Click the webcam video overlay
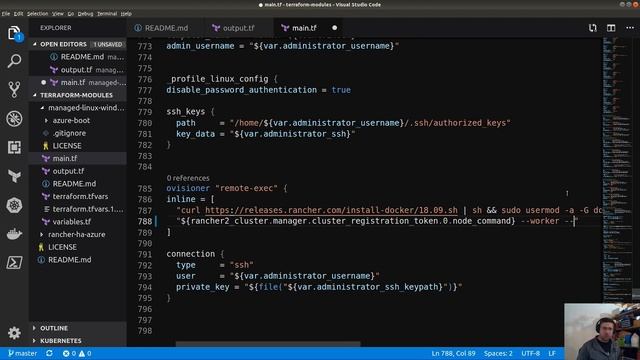 (602, 331)
